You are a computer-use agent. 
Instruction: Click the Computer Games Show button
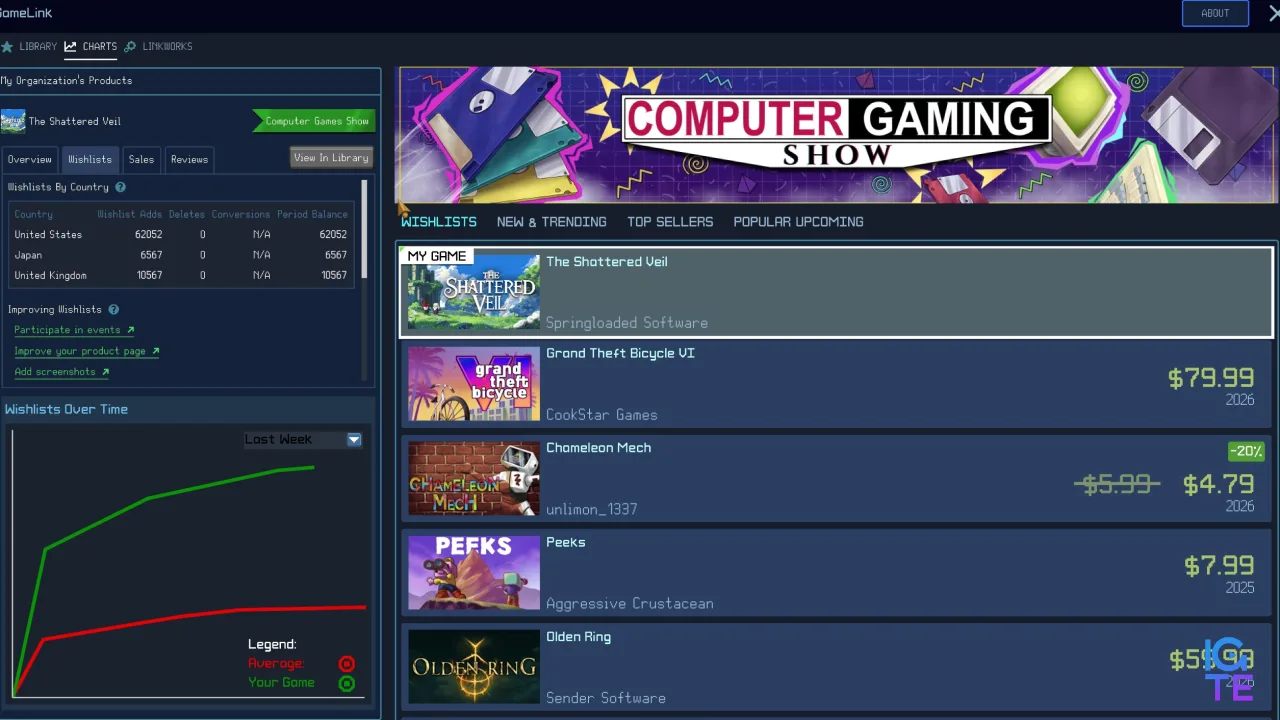pos(315,121)
